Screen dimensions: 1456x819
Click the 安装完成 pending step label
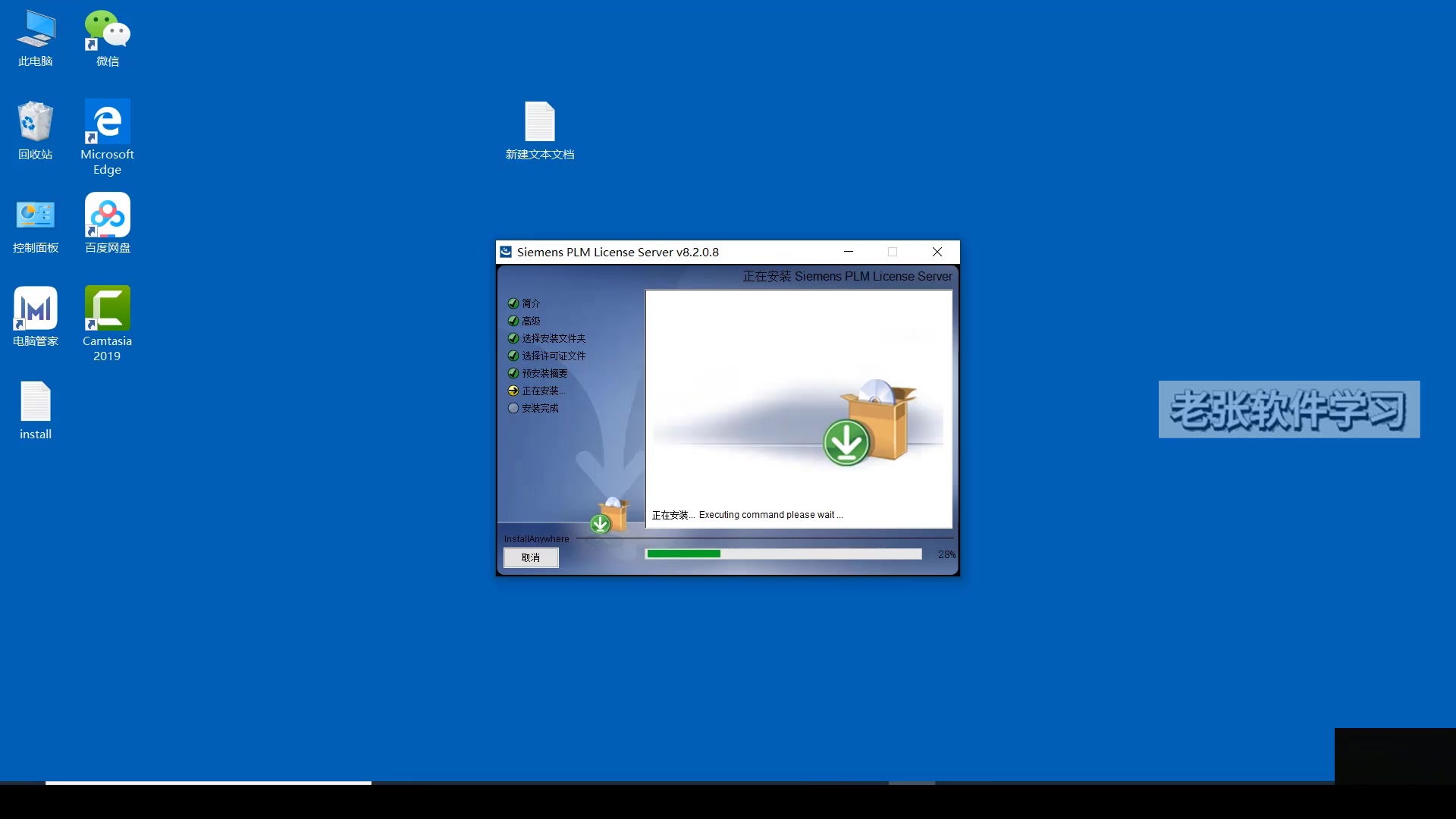tap(540, 408)
